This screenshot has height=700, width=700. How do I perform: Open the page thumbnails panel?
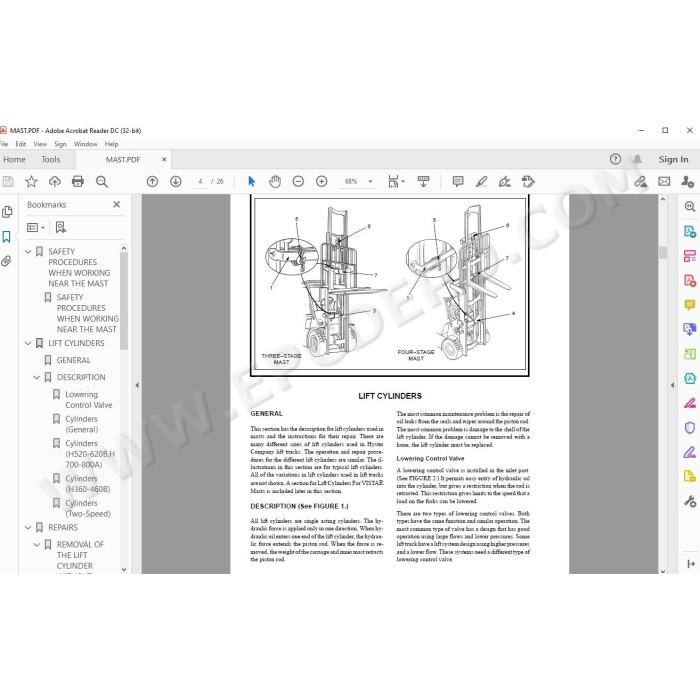[x=7, y=212]
